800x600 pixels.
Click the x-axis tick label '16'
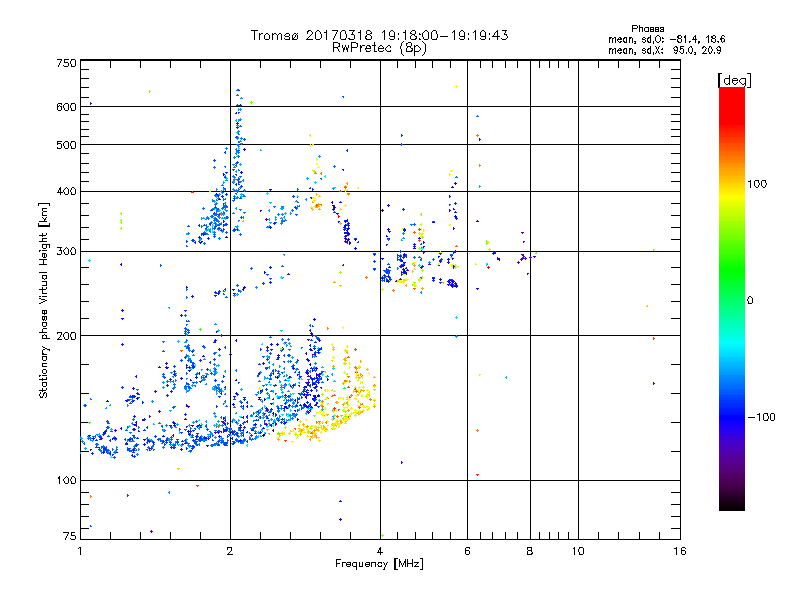click(x=680, y=551)
